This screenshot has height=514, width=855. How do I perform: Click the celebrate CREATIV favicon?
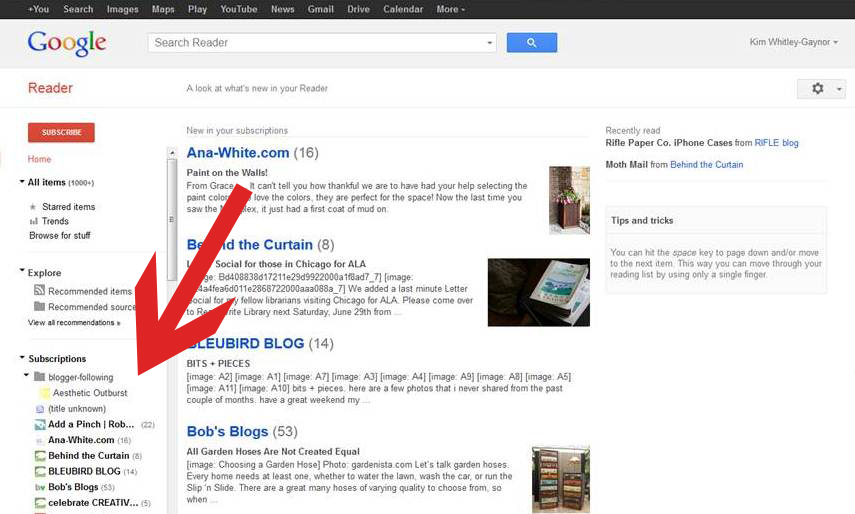pyautogui.click(x=40, y=503)
